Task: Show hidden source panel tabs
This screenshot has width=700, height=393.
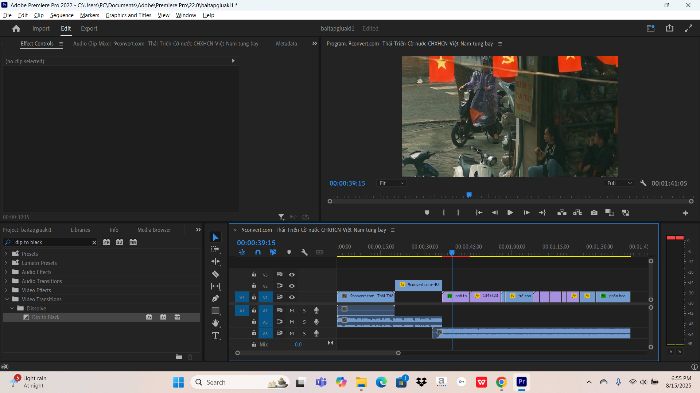Action: point(315,43)
